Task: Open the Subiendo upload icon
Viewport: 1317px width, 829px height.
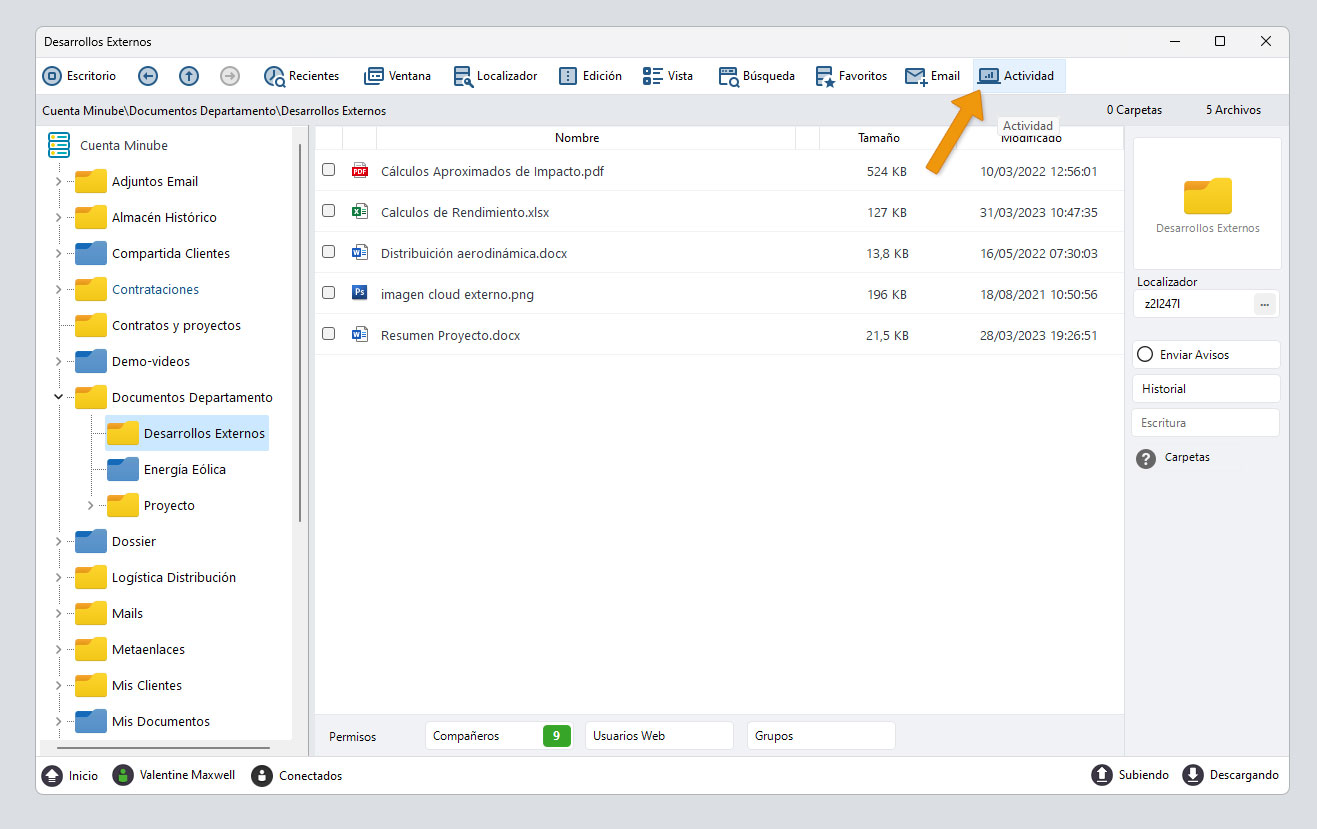Action: click(x=1101, y=775)
